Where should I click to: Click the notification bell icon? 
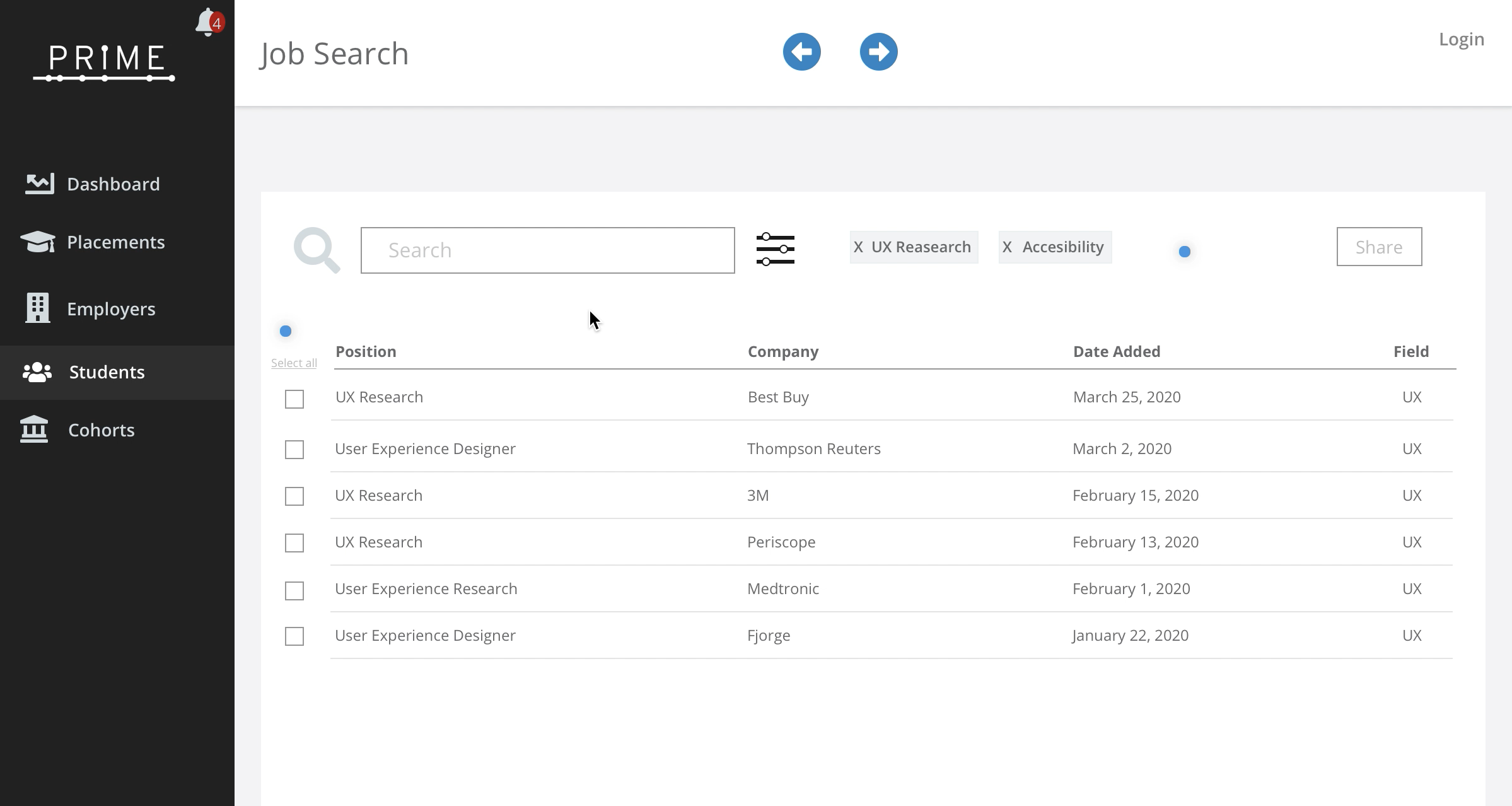click(x=207, y=23)
